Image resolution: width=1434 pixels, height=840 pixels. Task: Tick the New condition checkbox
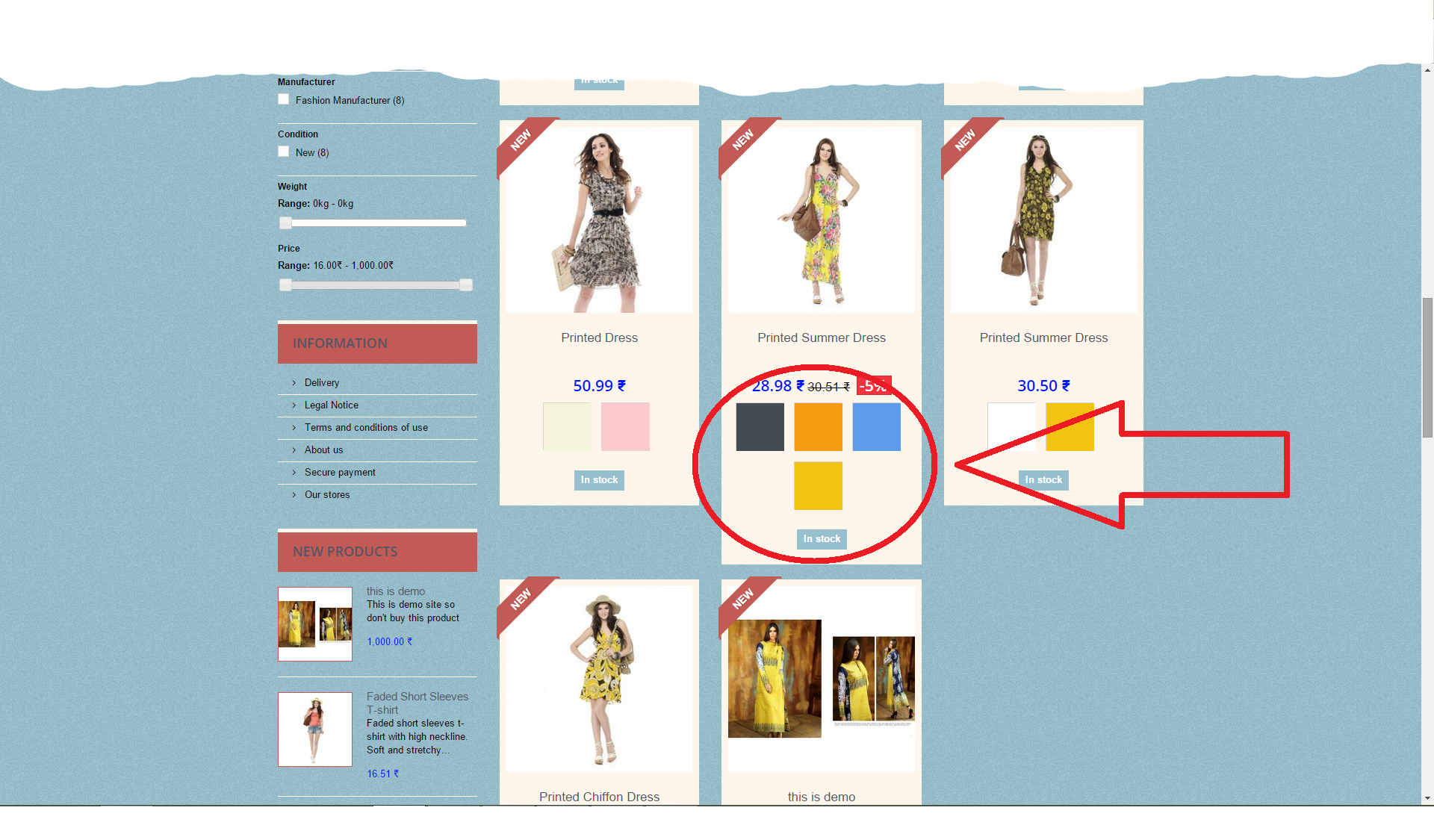point(284,152)
